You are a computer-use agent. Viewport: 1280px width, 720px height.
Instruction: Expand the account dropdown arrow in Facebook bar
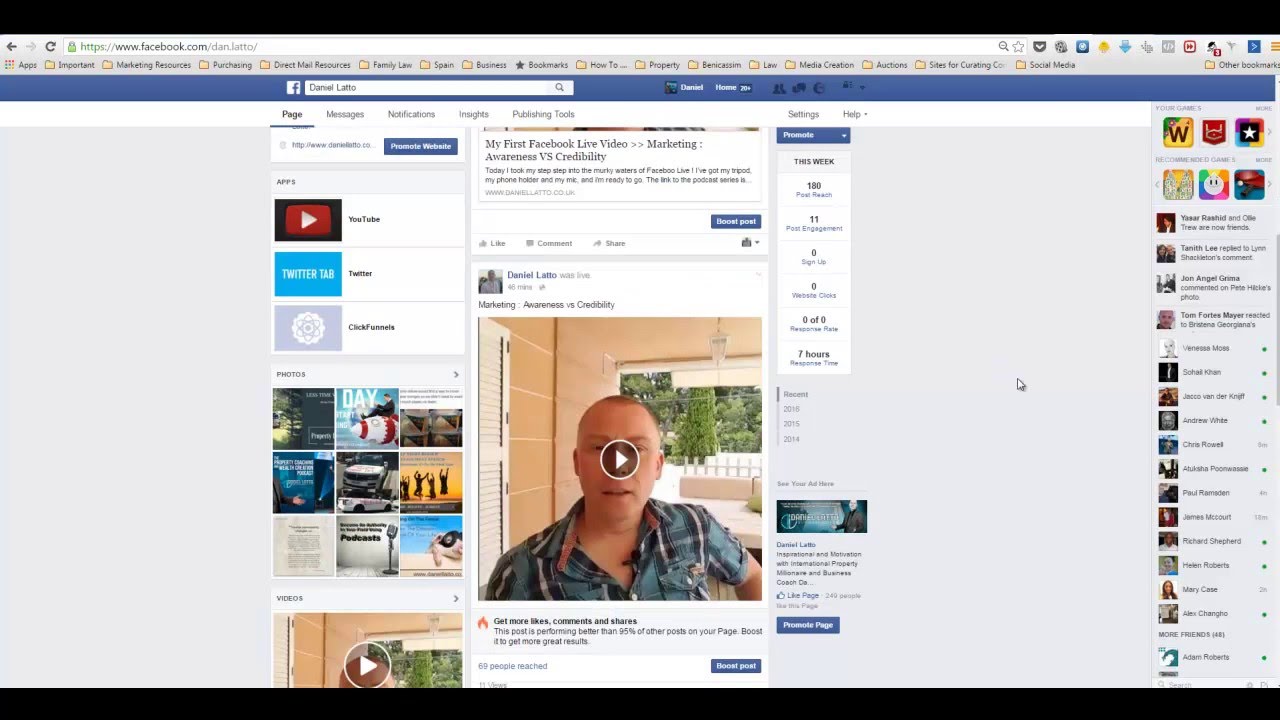click(864, 88)
